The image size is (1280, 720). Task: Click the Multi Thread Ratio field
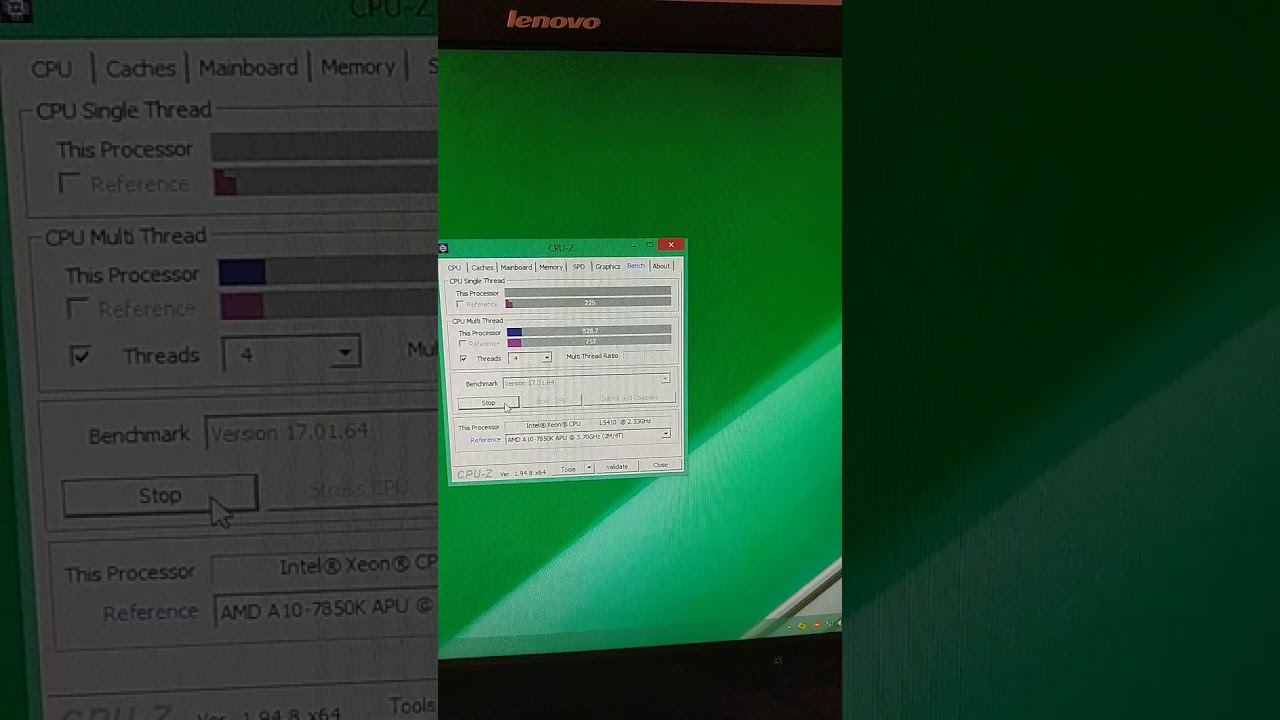point(646,356)
